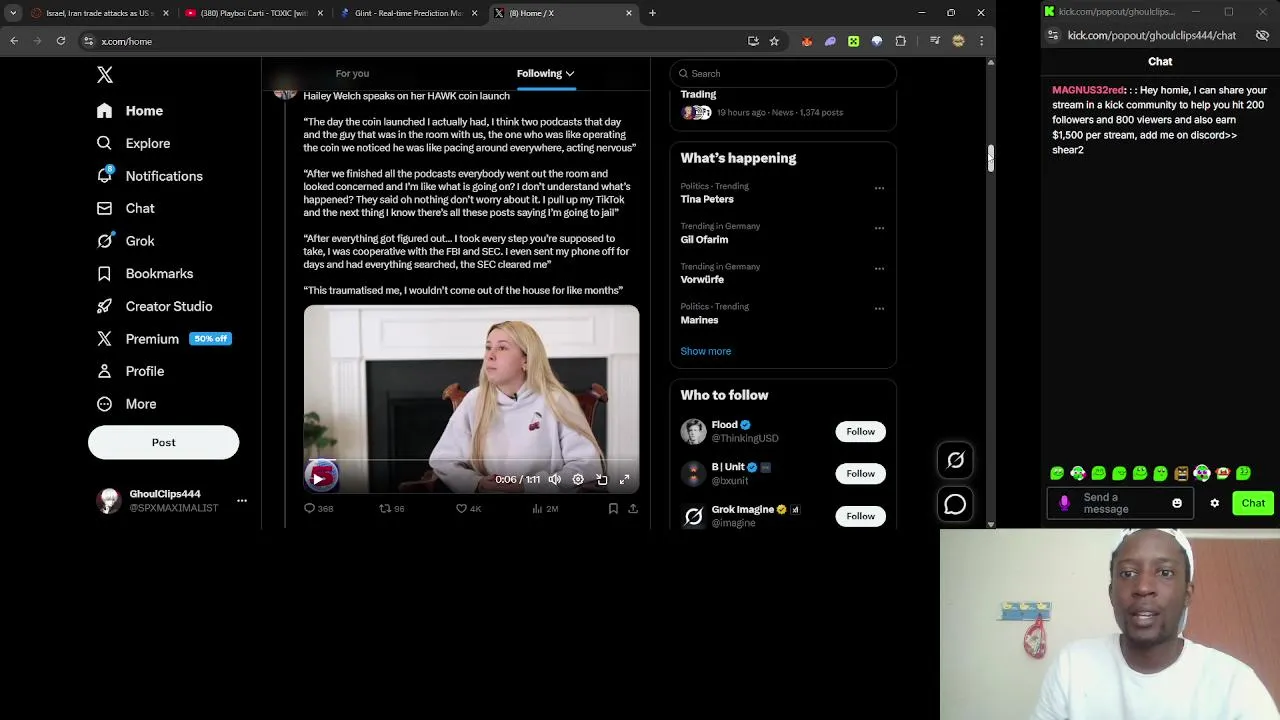Viewport: 1280px width, 720px height.
Task: Share the Hailey Welch tweet
Action: [x=632, y=508]
